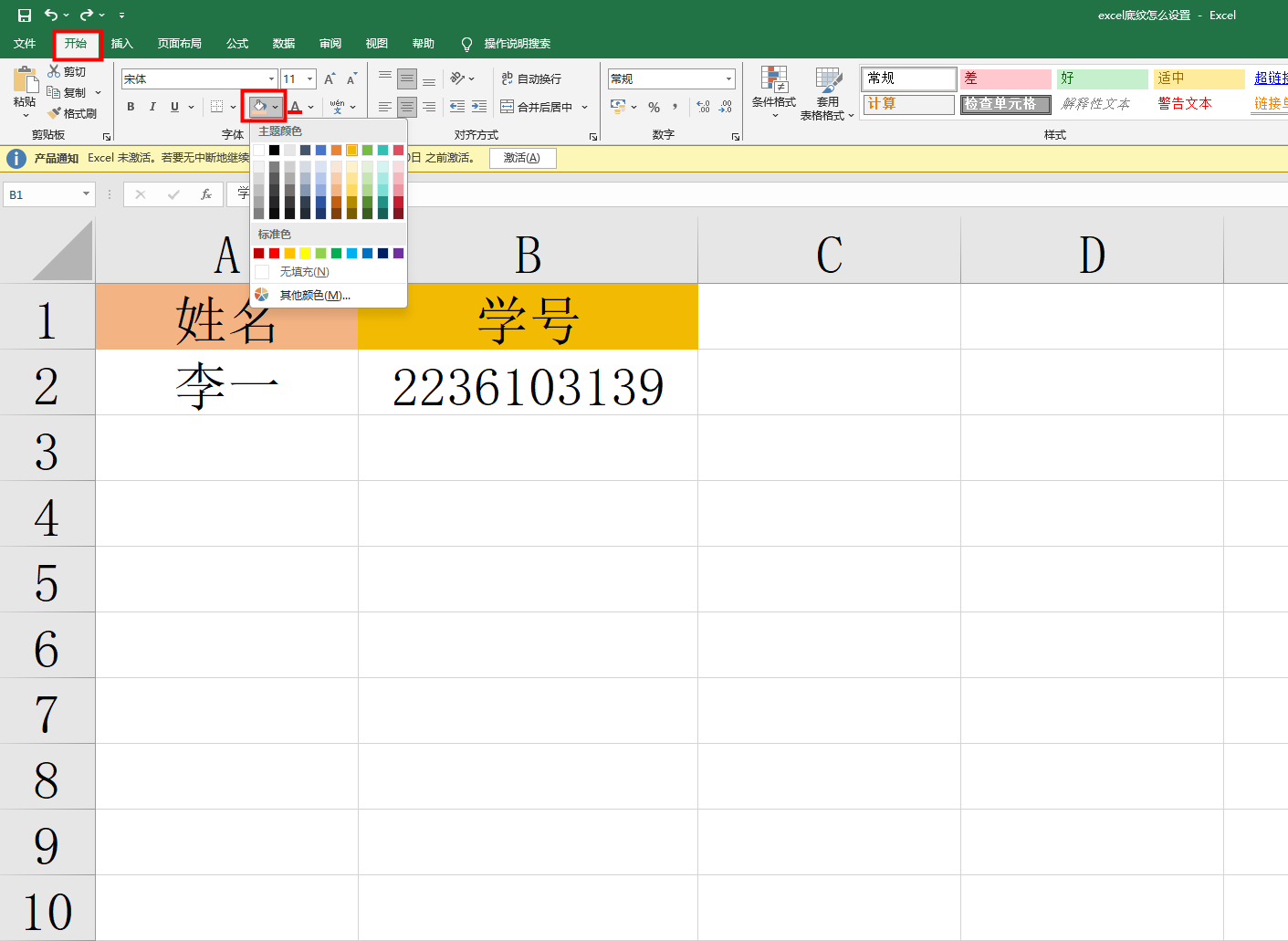Screen dimensions: 1288x941
Task: Click the 复制 copy icon
Action: pos(54,92)
